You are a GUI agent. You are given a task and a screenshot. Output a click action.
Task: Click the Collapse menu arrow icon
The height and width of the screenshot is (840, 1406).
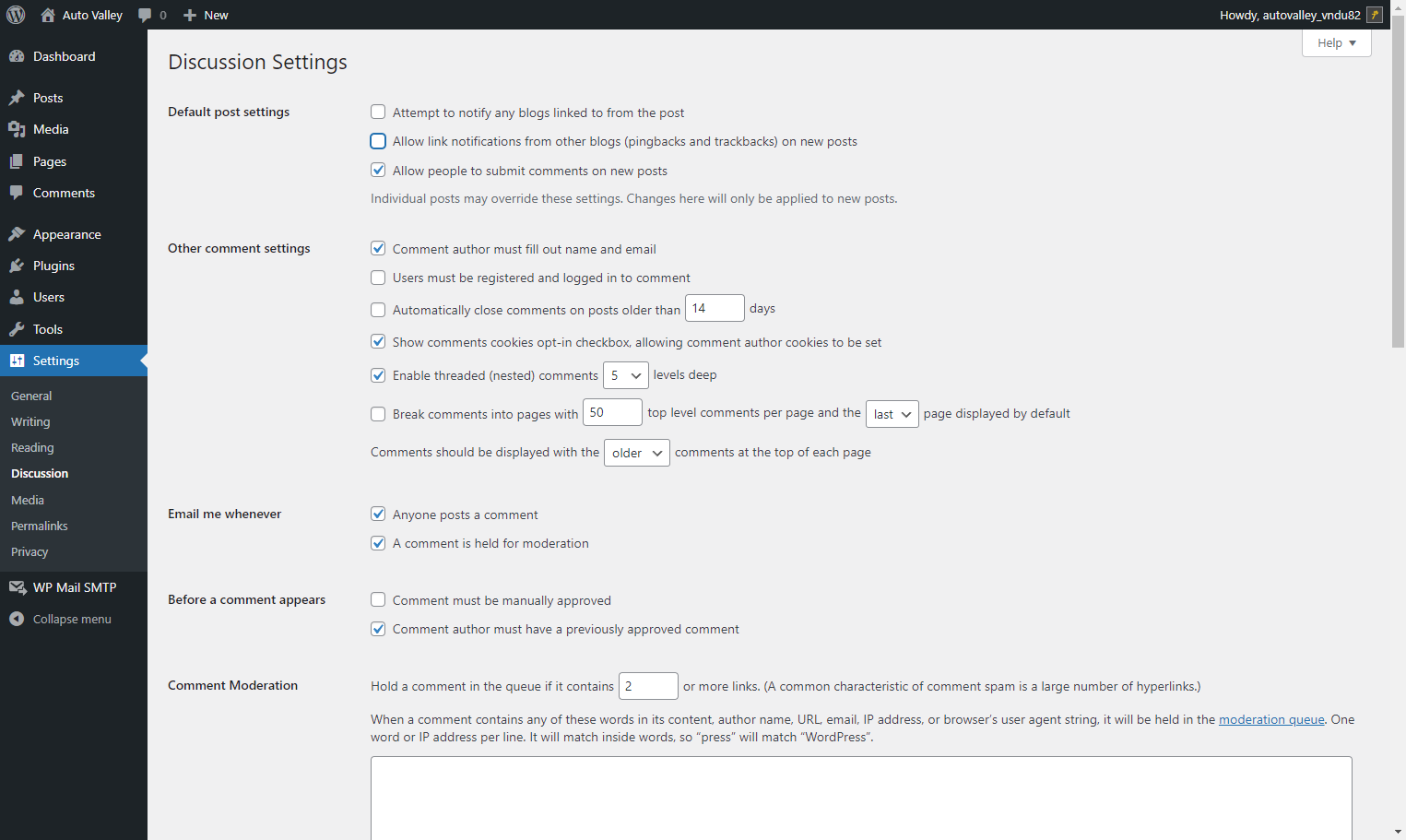click(x=17, y=619)
